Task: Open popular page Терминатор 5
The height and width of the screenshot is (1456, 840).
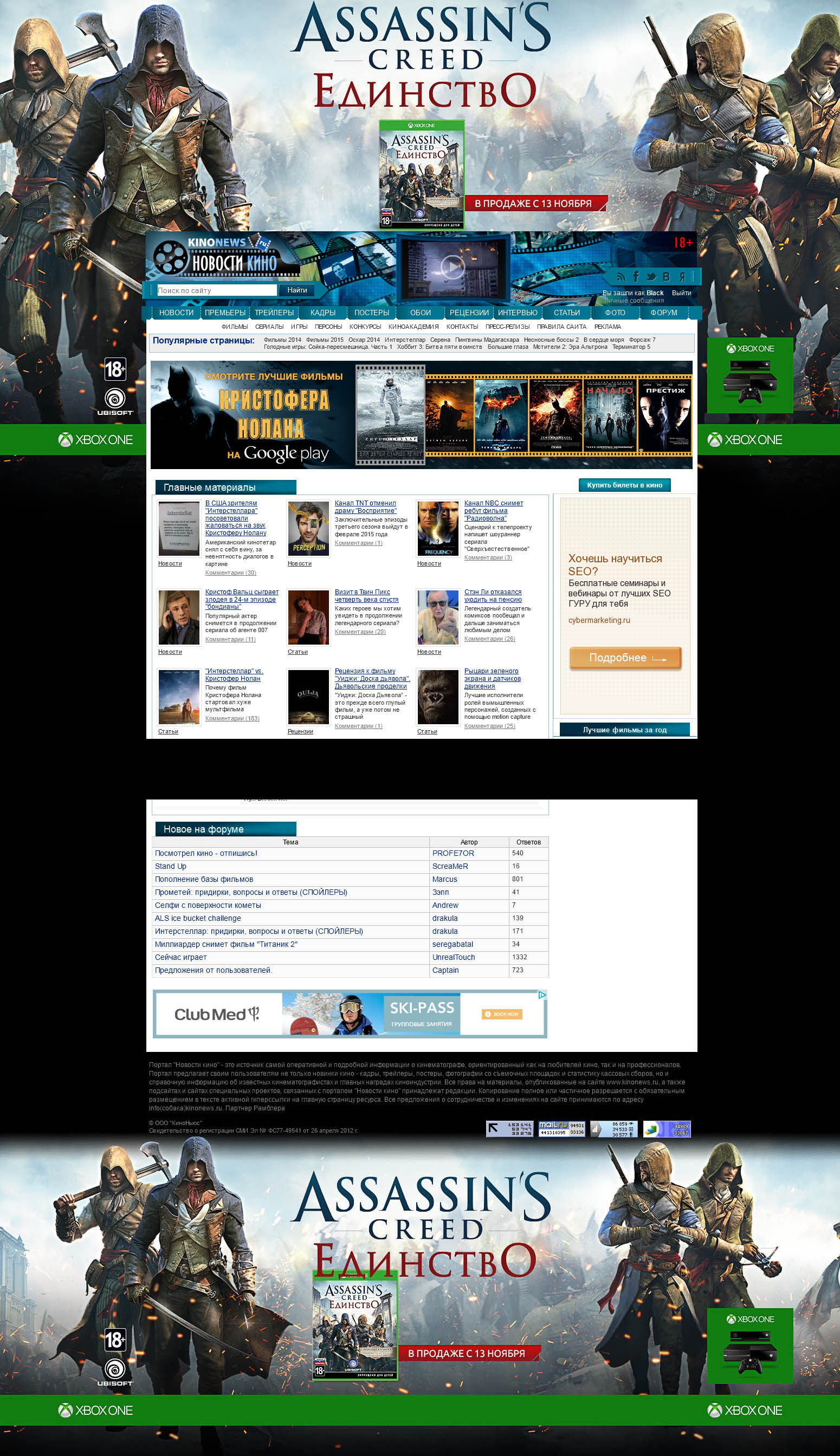Action: [x=631, y=347]
